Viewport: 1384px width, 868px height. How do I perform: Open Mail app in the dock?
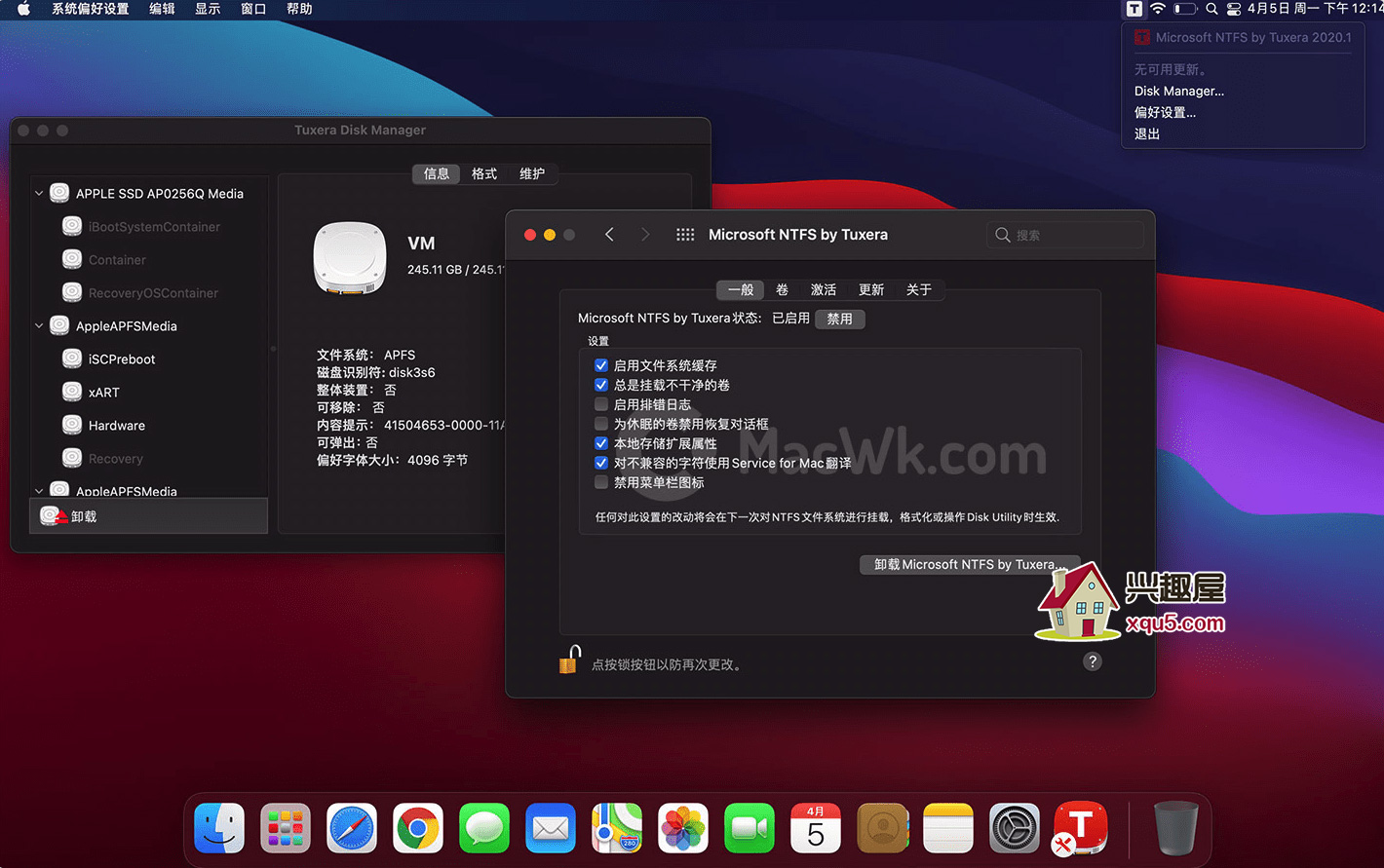[551, 828]
